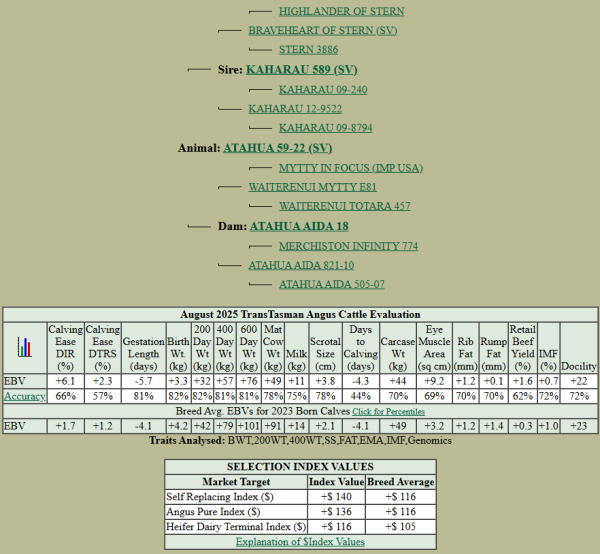
Task: Open HIGHLANDER OF STERN pedigree link
Action: [341, 11]
